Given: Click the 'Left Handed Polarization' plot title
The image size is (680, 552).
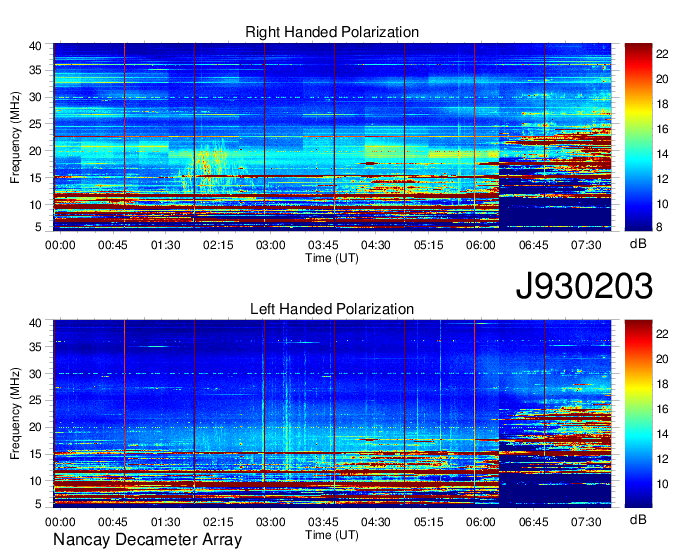Looking at the screenshot, I should (x=332, y=309).
